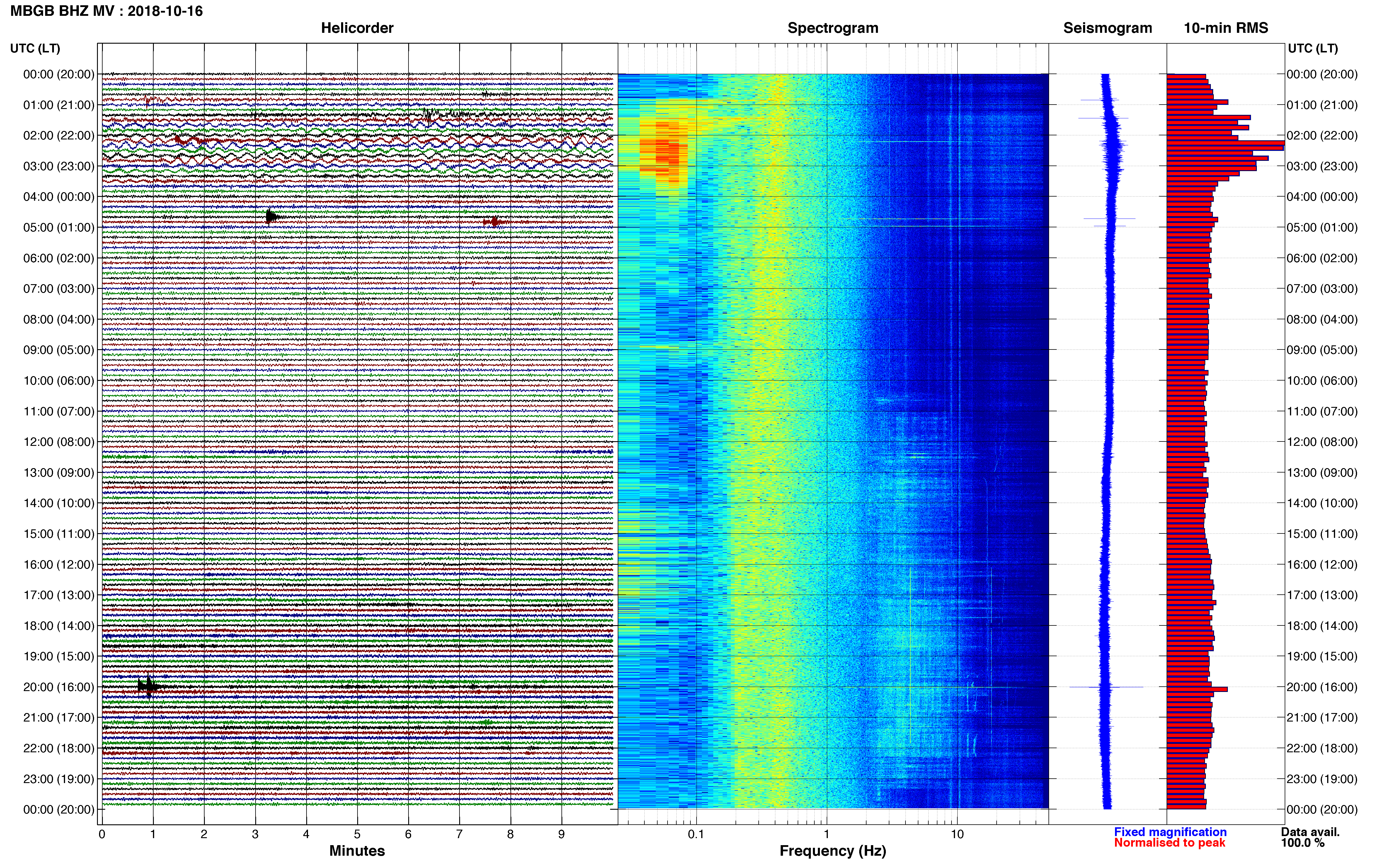Screen dimensions: 1389x868
Task: Click the 'Minutes' axis title
Action: point(357,851)
